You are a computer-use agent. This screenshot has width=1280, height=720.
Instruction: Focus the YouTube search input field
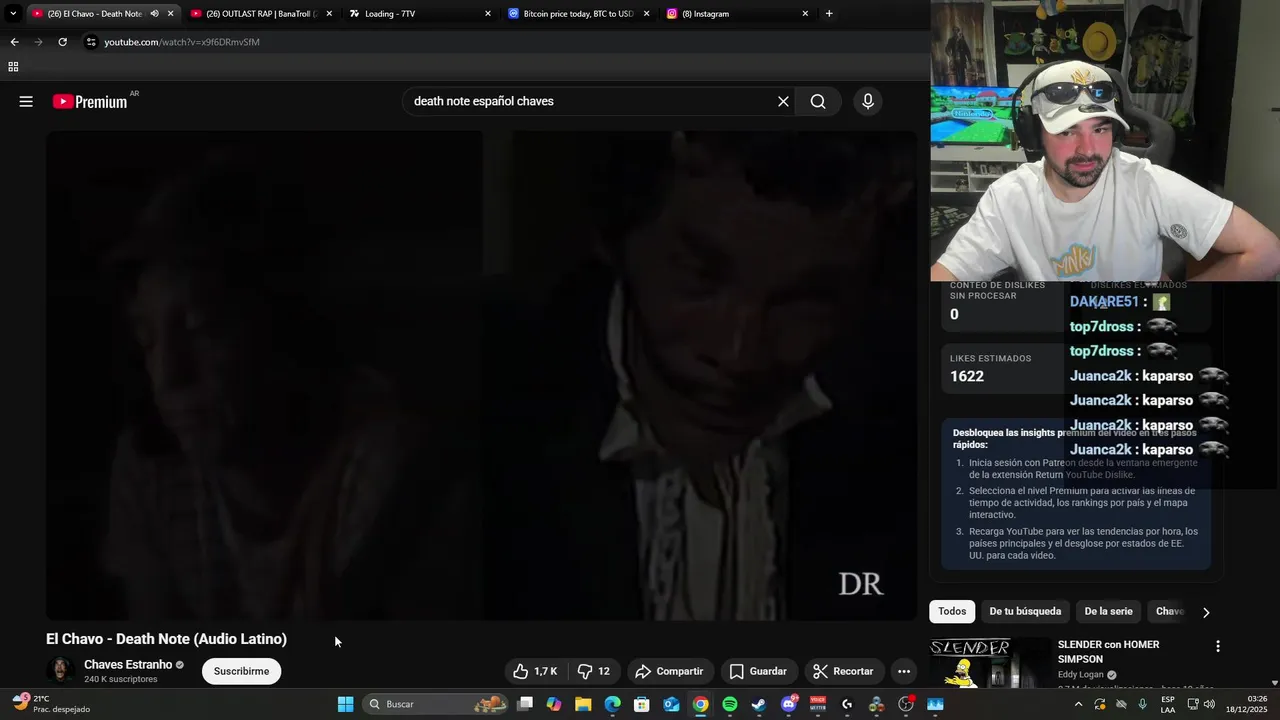click(590, 101)
